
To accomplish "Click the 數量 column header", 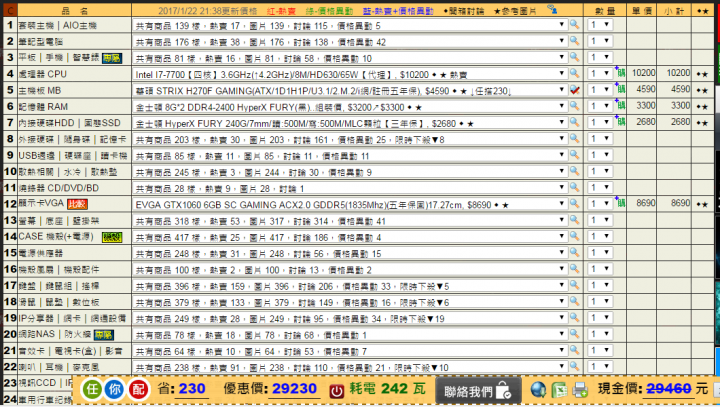I will pos(605,11).
